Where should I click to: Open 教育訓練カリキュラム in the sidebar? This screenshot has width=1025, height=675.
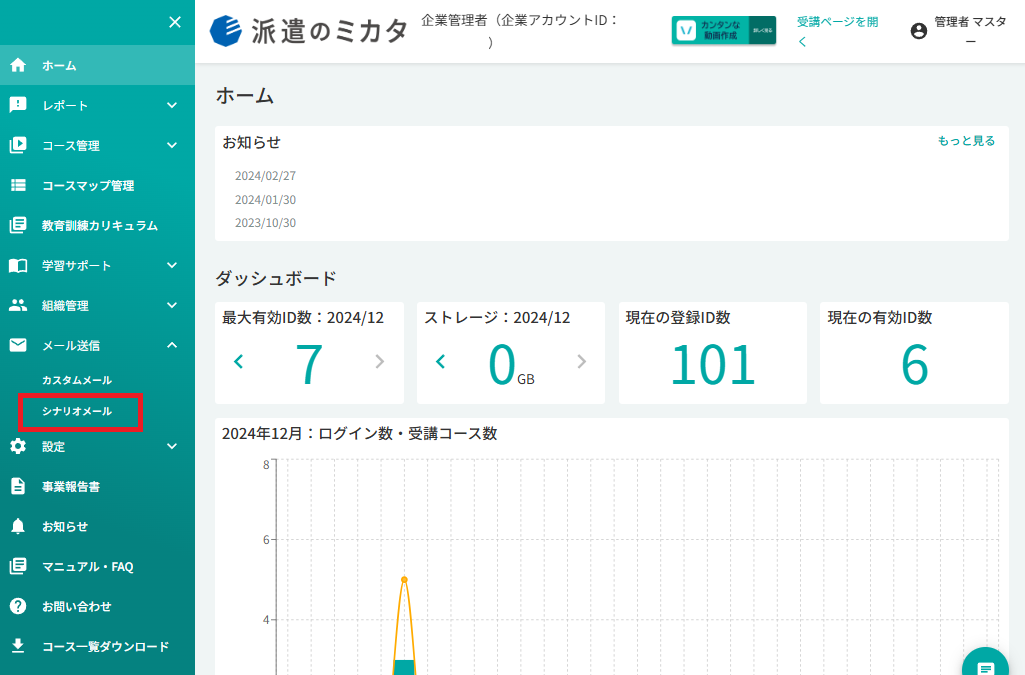pos(97,225)
